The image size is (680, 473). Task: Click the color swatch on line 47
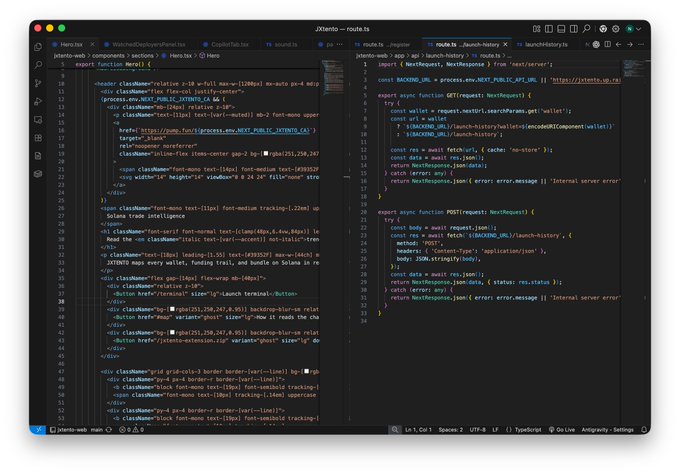pyautogui.click(x=306, y=372)
